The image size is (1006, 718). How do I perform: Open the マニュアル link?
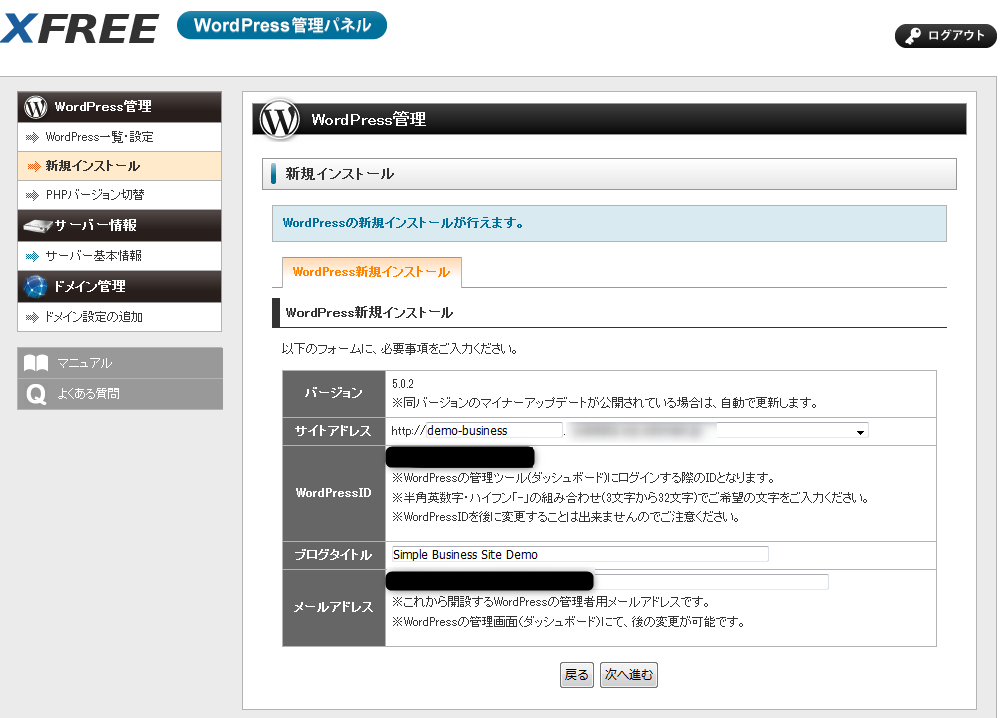(120, 363)
